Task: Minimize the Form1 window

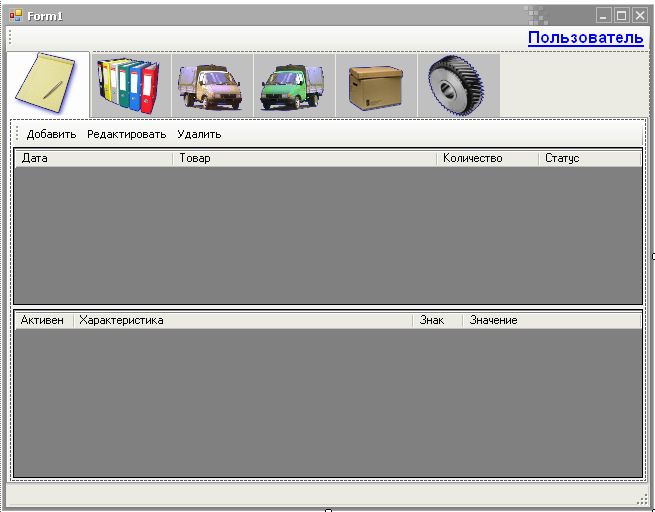Action: click(603, 16)
